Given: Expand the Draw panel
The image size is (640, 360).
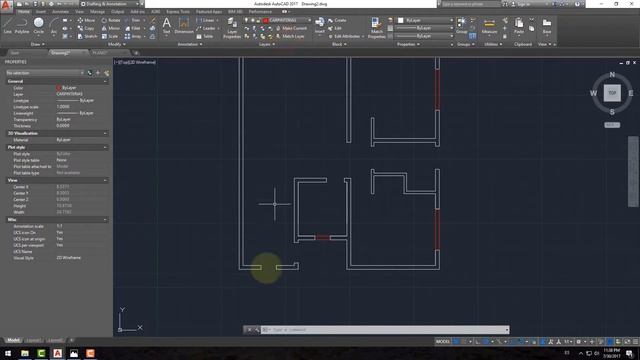Looking at the screenshot, I should [38, 44].
